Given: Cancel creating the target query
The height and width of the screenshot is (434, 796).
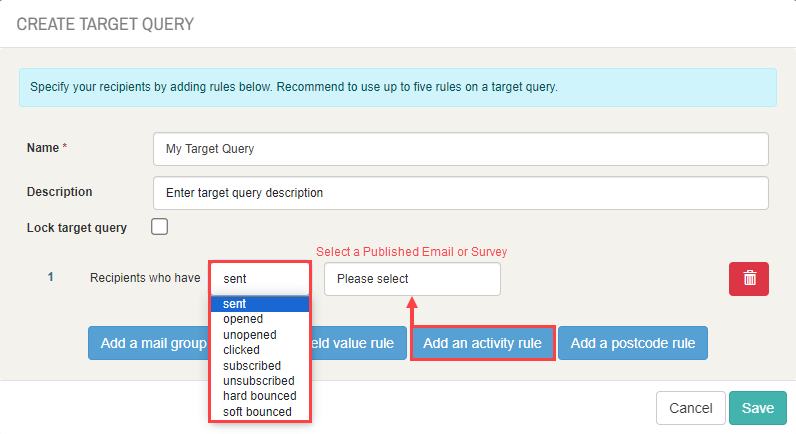Looking at the screenshot, I should click(x=690, y=408).
